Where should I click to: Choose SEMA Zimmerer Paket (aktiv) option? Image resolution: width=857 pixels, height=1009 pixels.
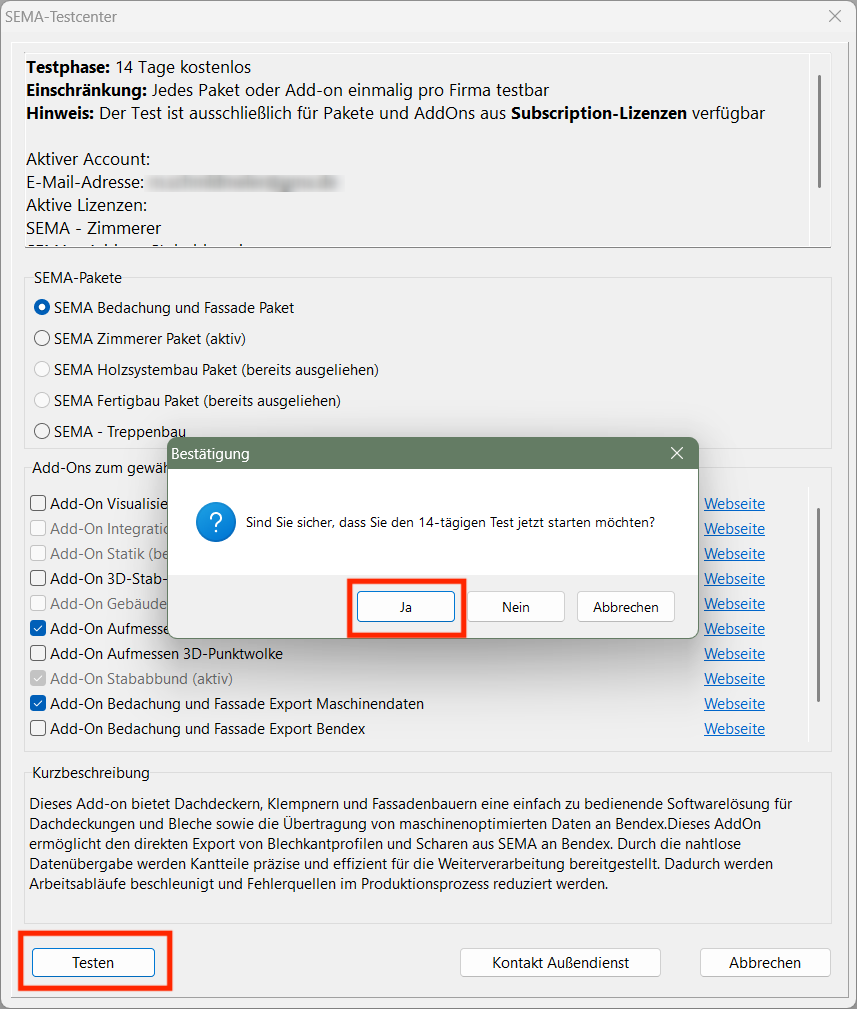[42, 339]
